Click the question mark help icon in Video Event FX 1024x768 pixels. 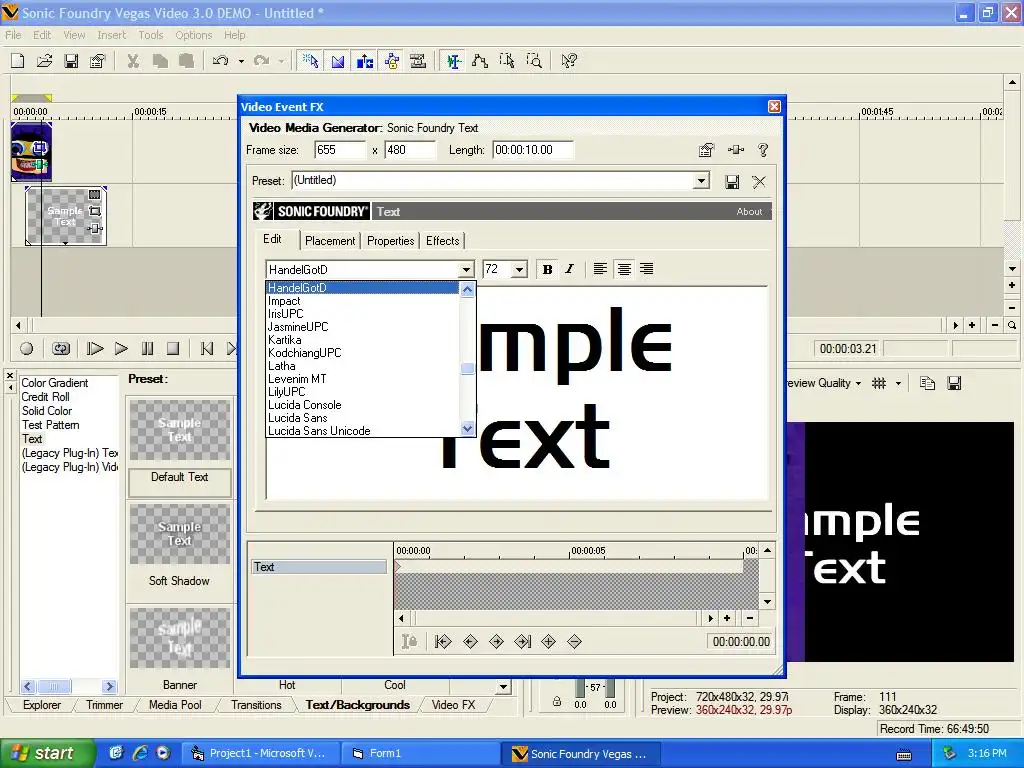tap(763, 150)
